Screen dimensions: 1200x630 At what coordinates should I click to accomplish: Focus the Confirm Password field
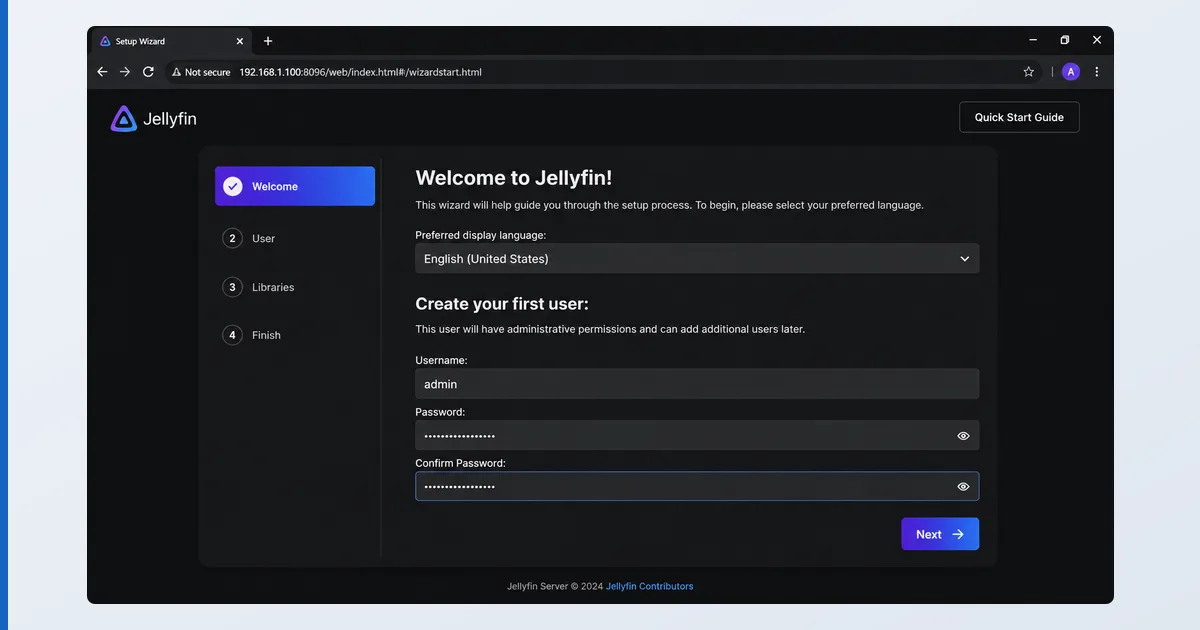(x=697, y=487)
